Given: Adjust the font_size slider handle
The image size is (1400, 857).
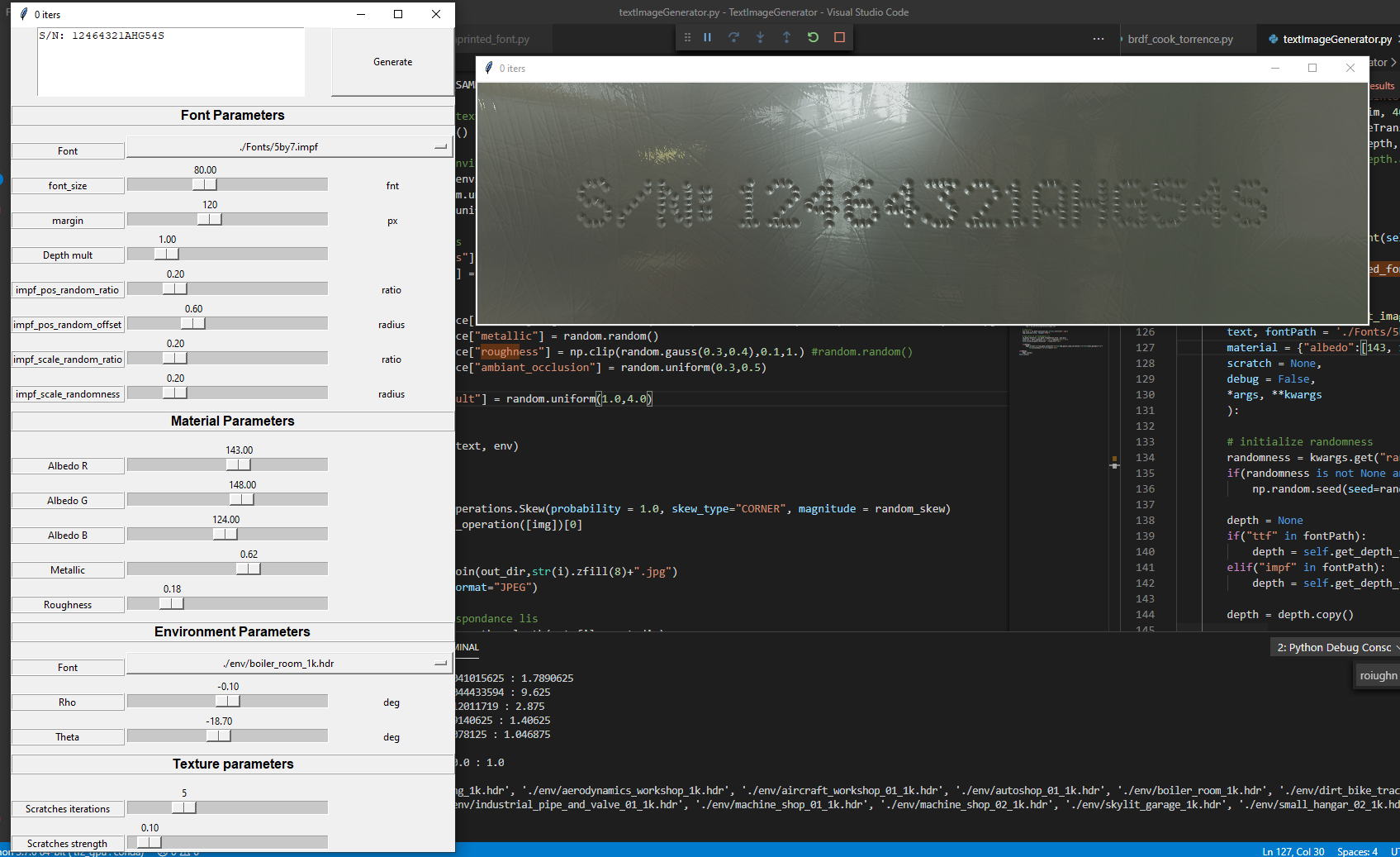Looking at the screenshot, I should tap(205, 184).
